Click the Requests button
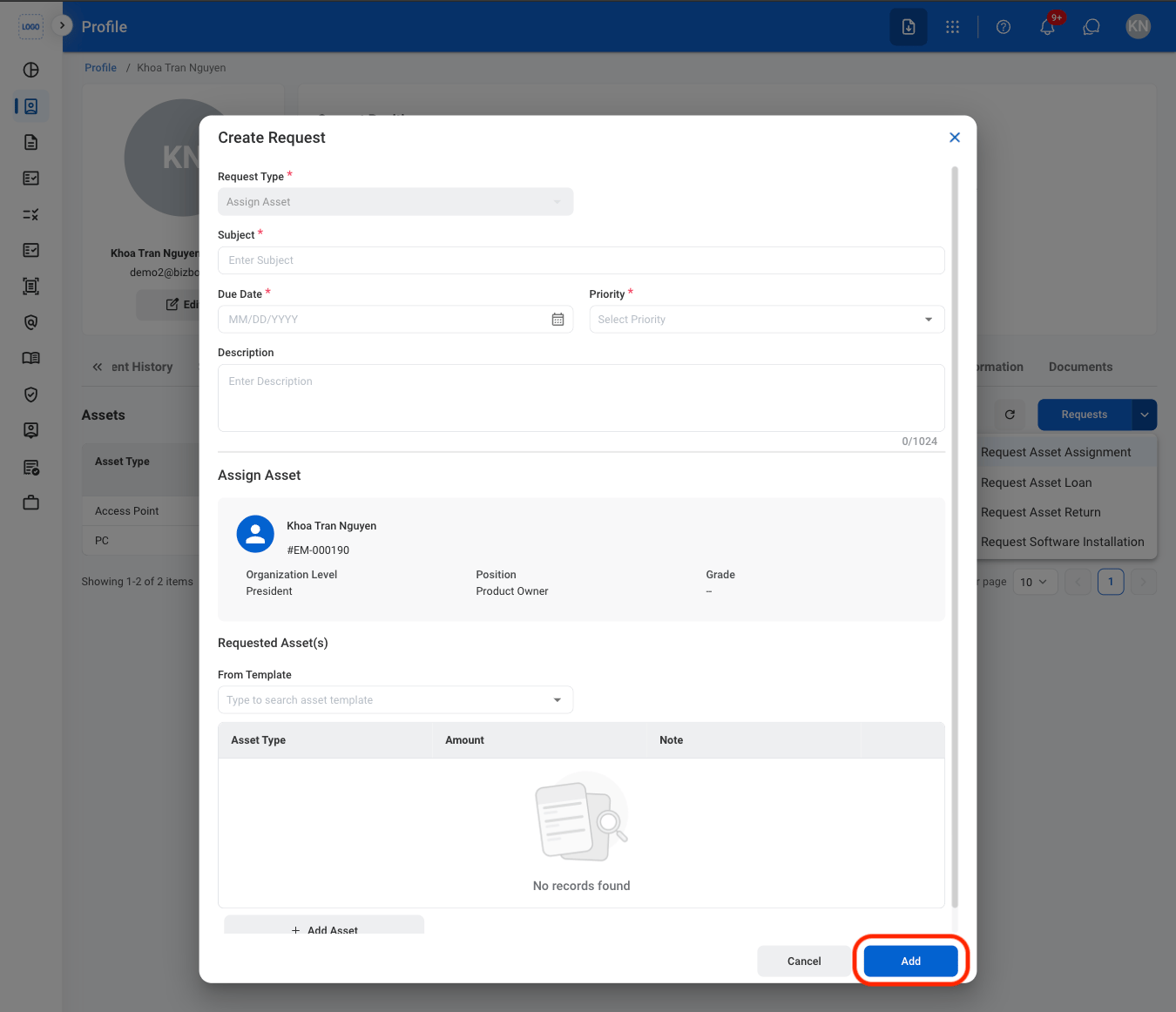Image resolution: width=1176 pixels, height=1012 pixels. 1085,415
